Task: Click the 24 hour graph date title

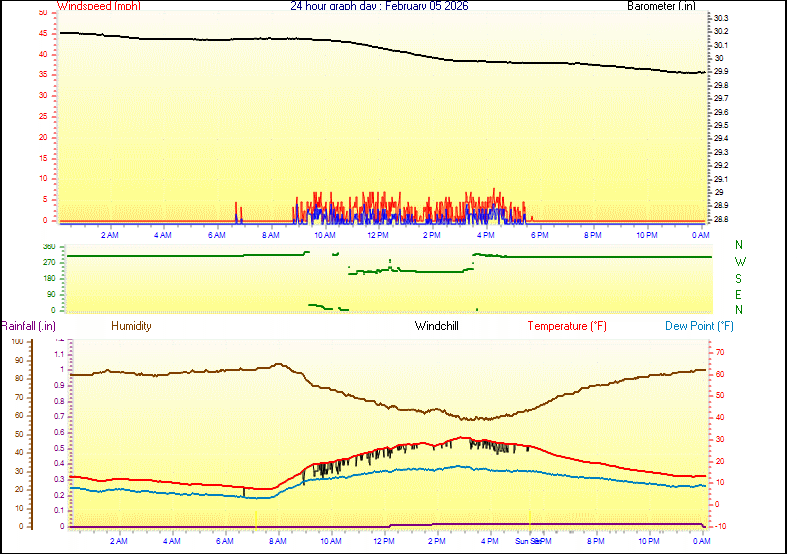Action: 365,6
